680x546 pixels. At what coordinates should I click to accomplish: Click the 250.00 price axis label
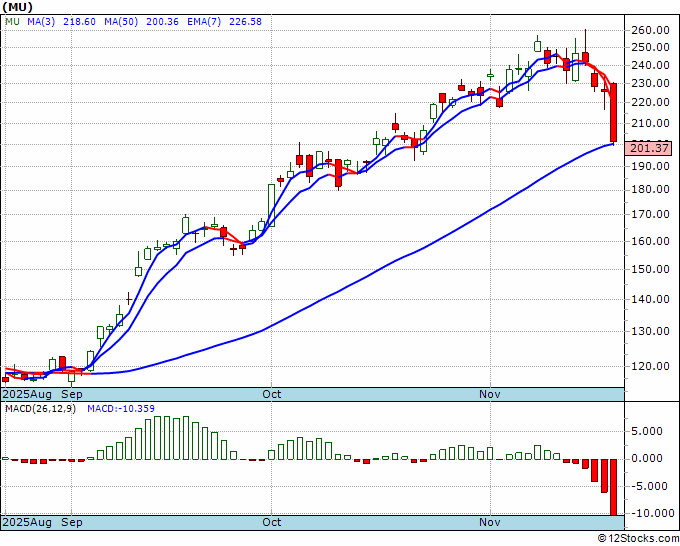click(650, 47)
